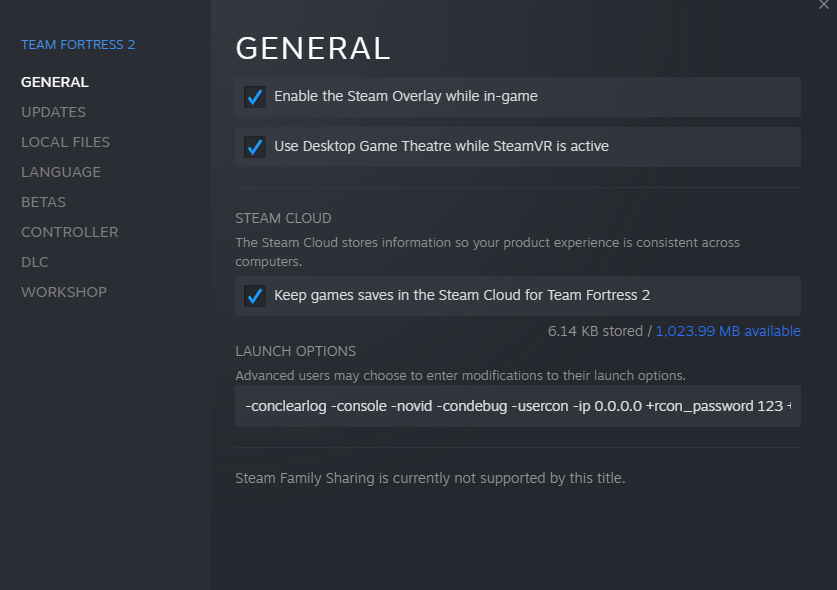
Task: Click the large General page heading
Action: (312, 48)
